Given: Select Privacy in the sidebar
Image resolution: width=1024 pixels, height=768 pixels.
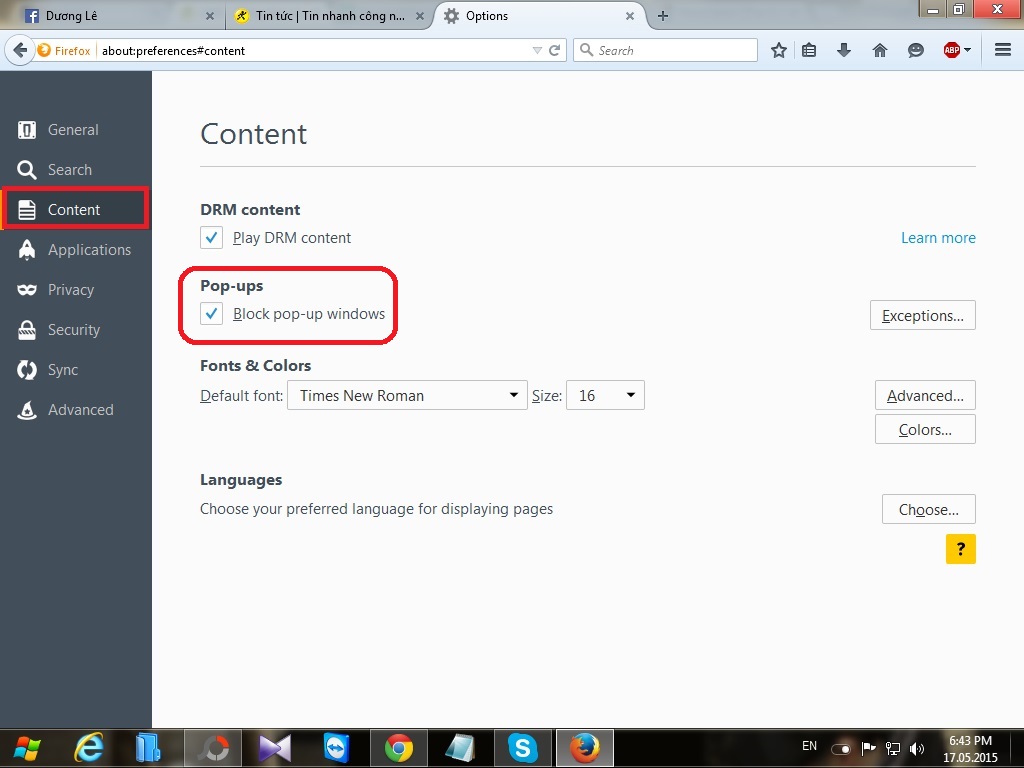Looking at the screenshot, I should pos(70,290).
